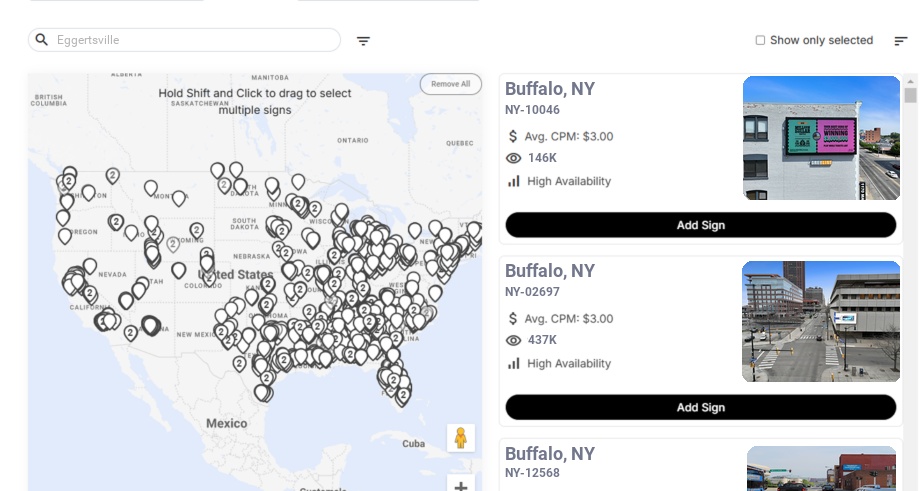Click the availability bars icon for NY-10046
920x491 pixels.
(514, 181)
